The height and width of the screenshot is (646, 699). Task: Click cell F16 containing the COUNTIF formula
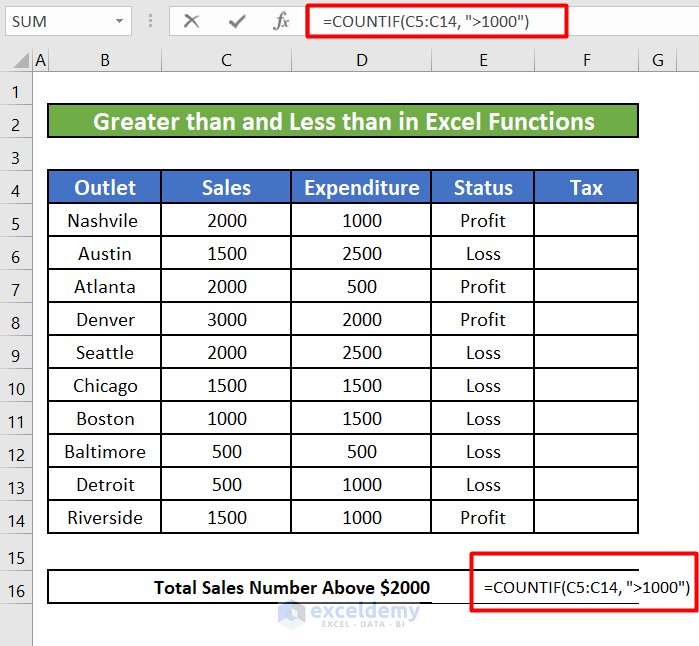tap(587, 587)
